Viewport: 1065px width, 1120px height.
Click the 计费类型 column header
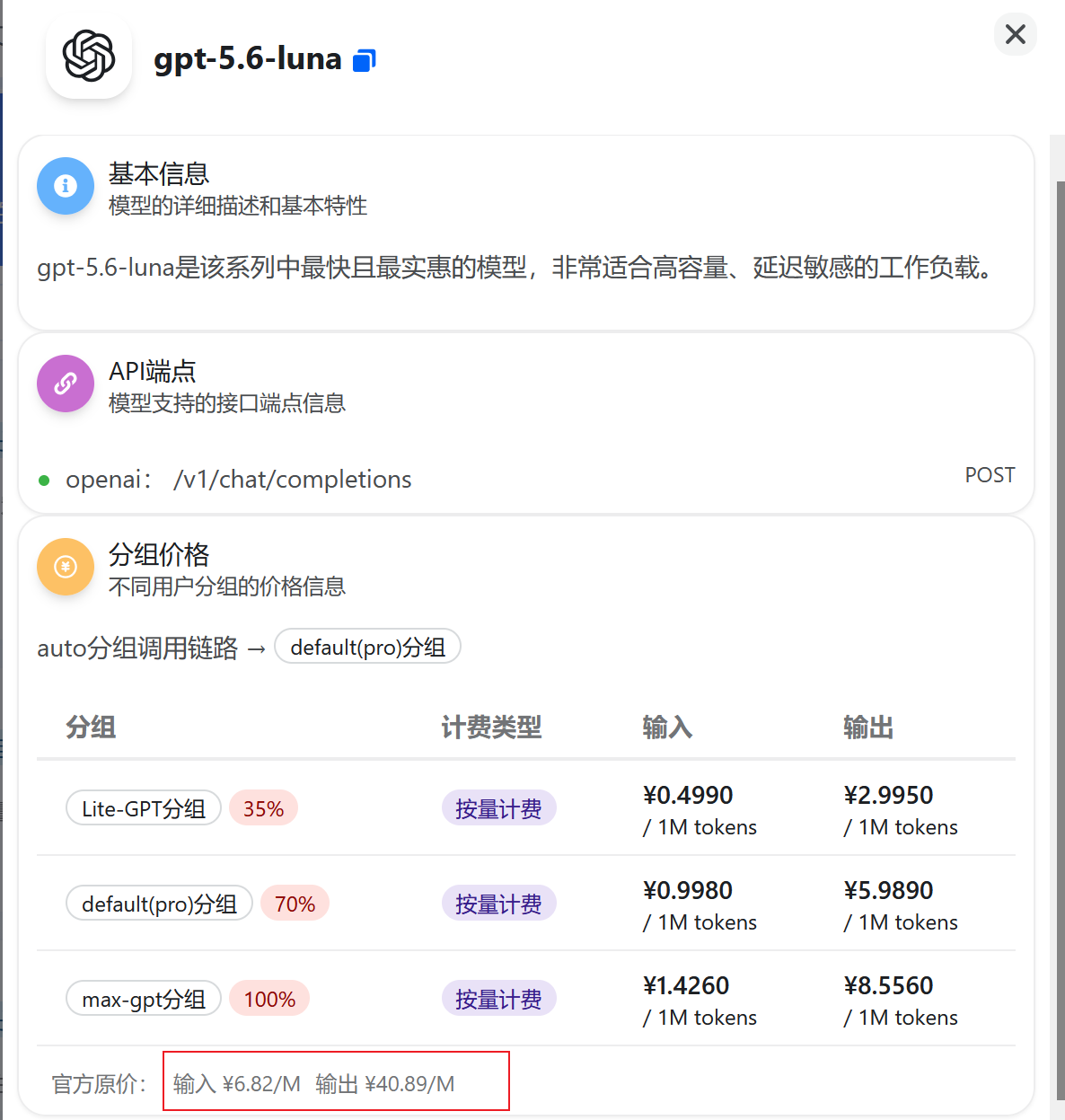click(491, 727)
